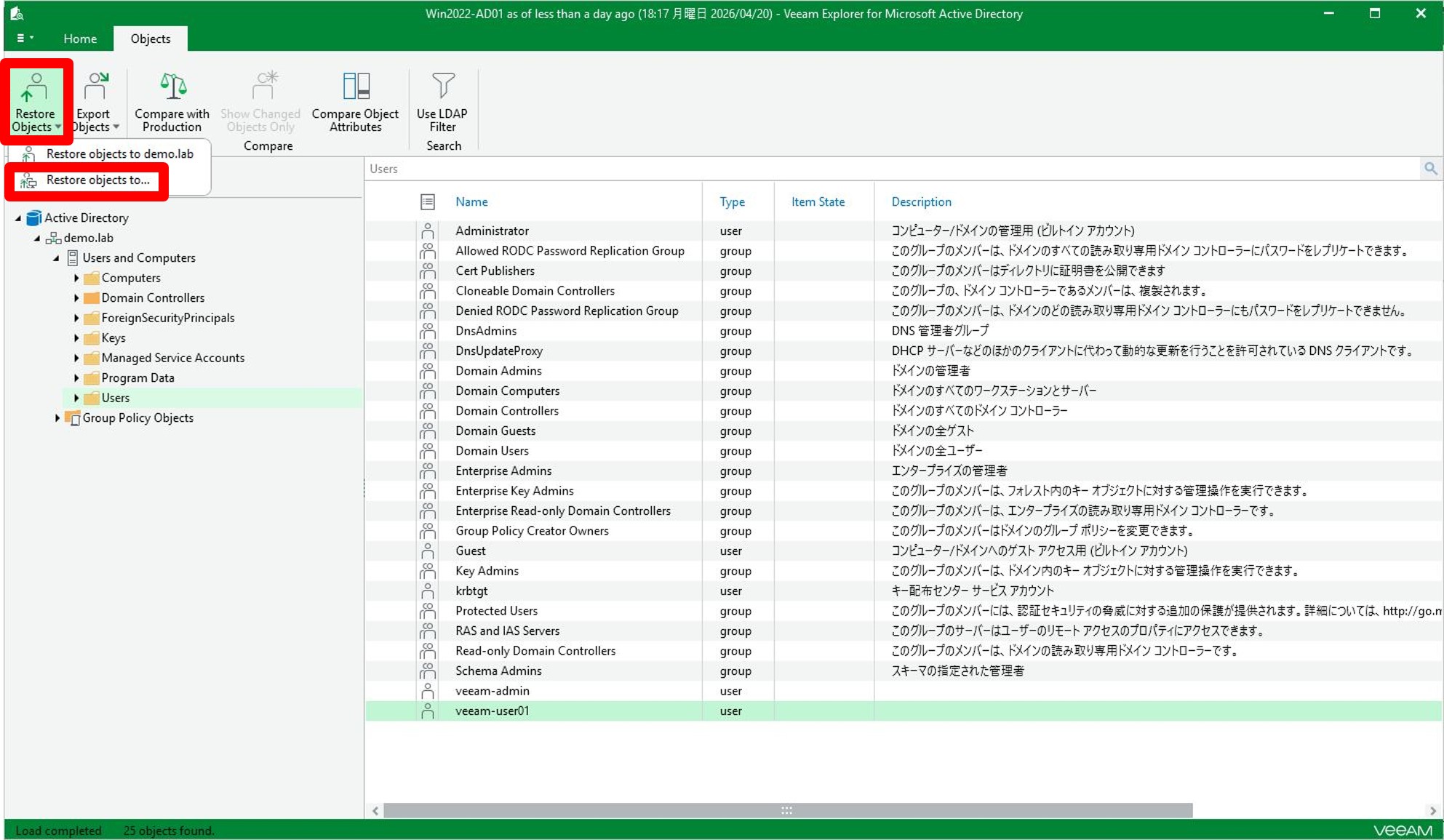Select the Domain Computers group row
This screenshot has width=1444, height=840.
pyautogui.click(x=904, y=391)
